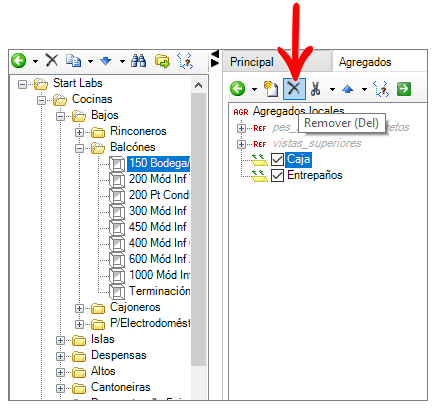
Task: Click the X delete icon in left toolbar
Action: [x=52, y=61]
